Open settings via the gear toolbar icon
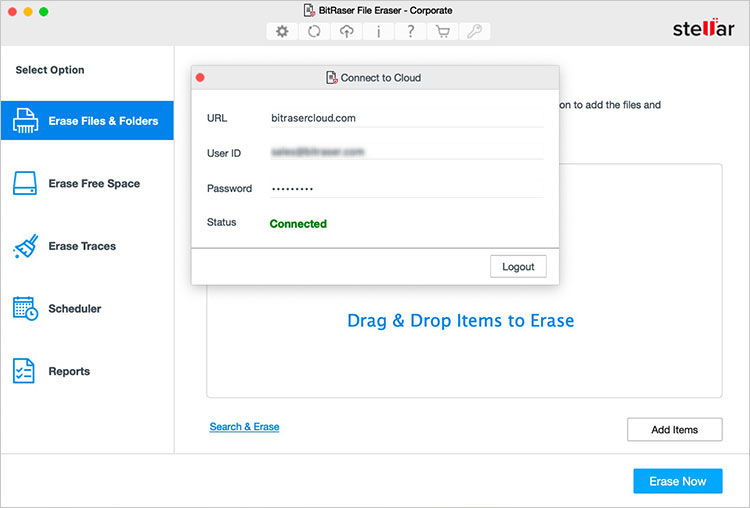 (x=282, y=32)
